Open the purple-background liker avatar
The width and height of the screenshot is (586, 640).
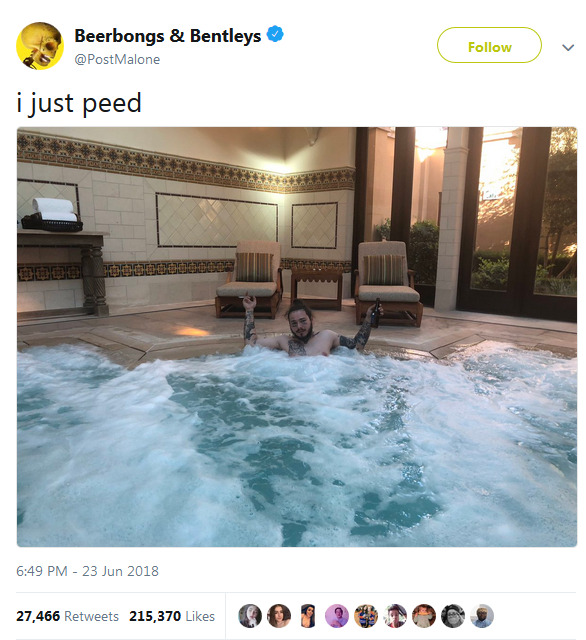click(x=337, y=616)
